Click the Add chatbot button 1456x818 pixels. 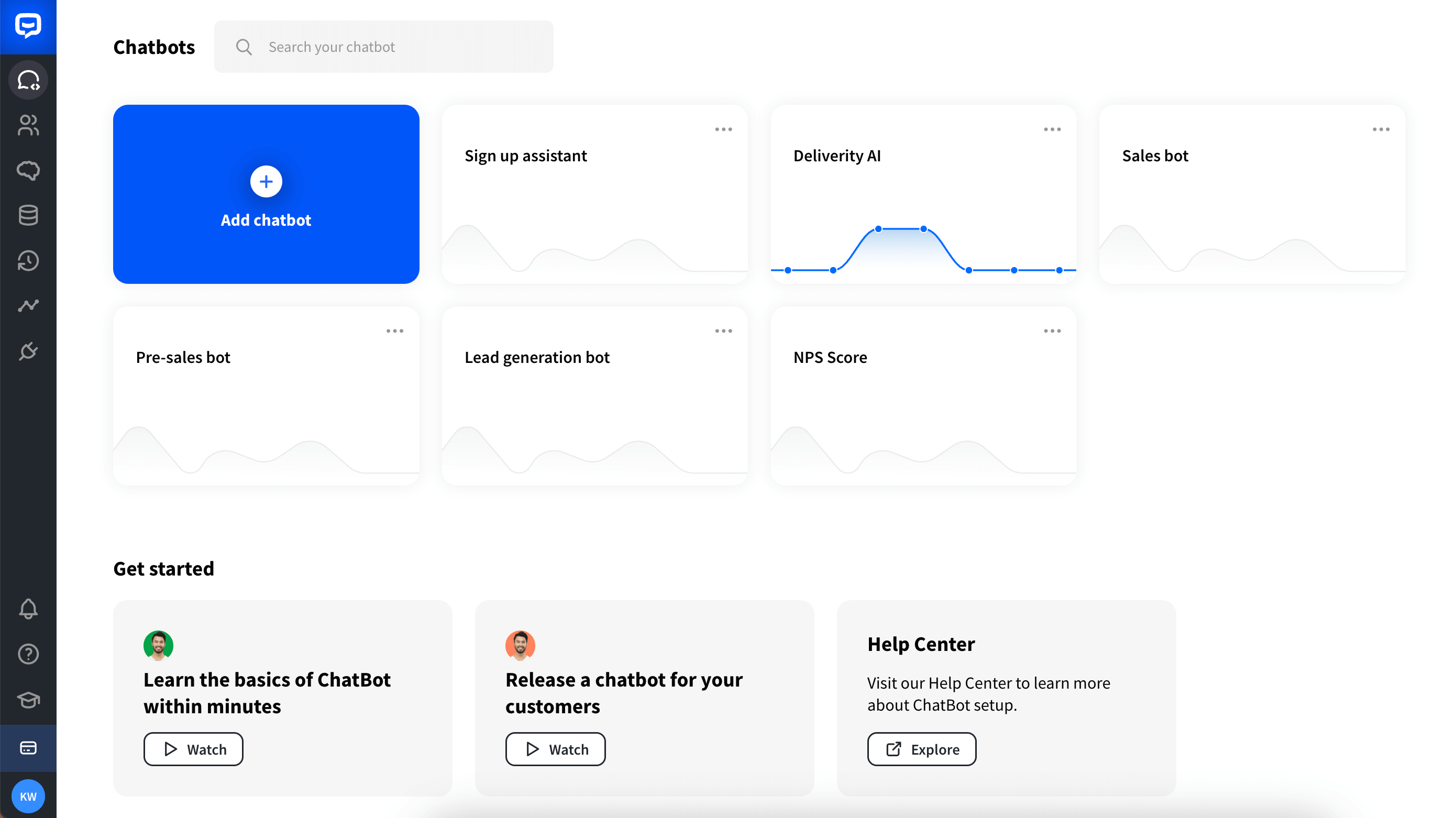(266, 194)
